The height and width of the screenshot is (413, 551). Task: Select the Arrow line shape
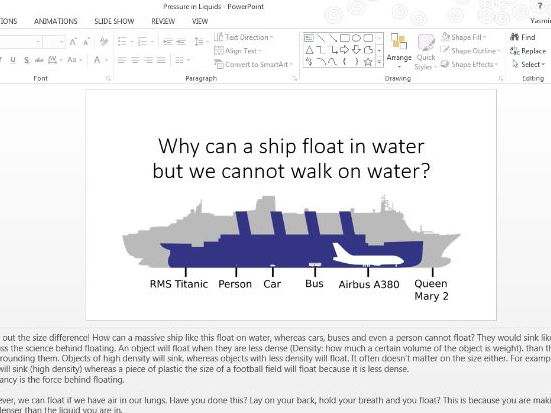pos(332,38)
